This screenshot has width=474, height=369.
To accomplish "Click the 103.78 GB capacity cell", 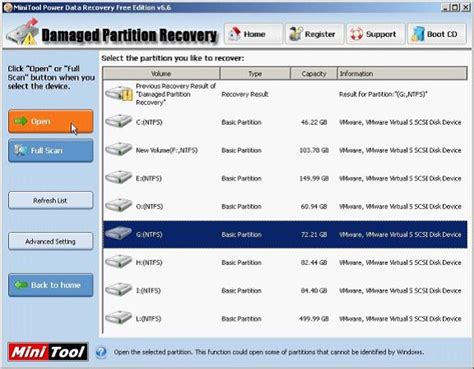I will [x=314, y=150].
